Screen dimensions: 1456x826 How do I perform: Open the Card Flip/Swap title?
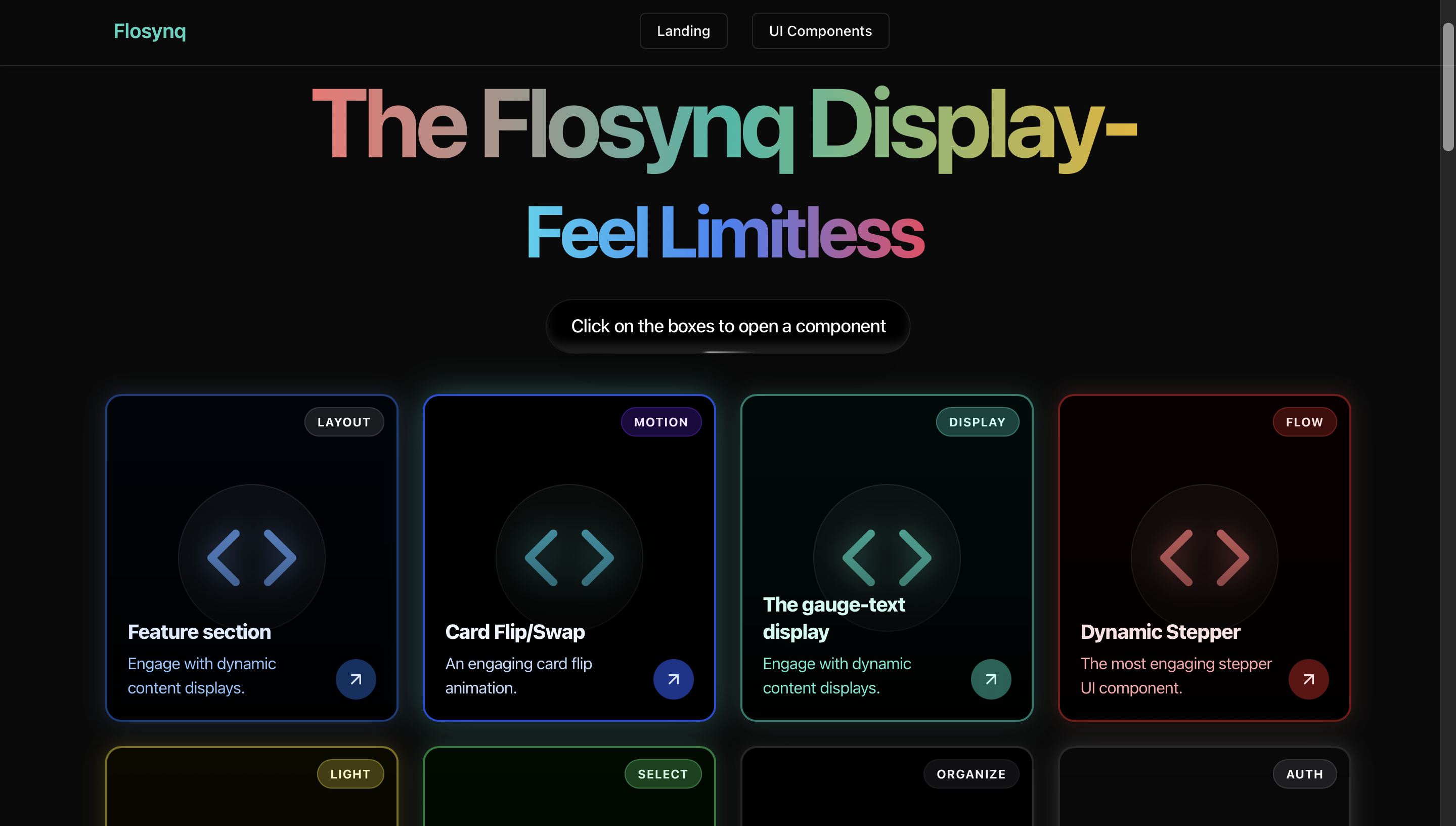[515, 632]
